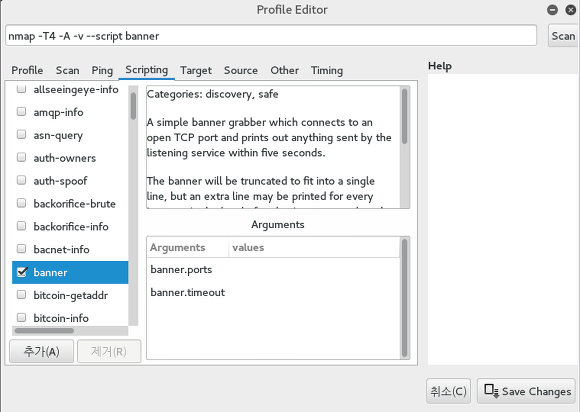Select the backorifice-info script name
This screenshot has height=412, width=580.
71,226
